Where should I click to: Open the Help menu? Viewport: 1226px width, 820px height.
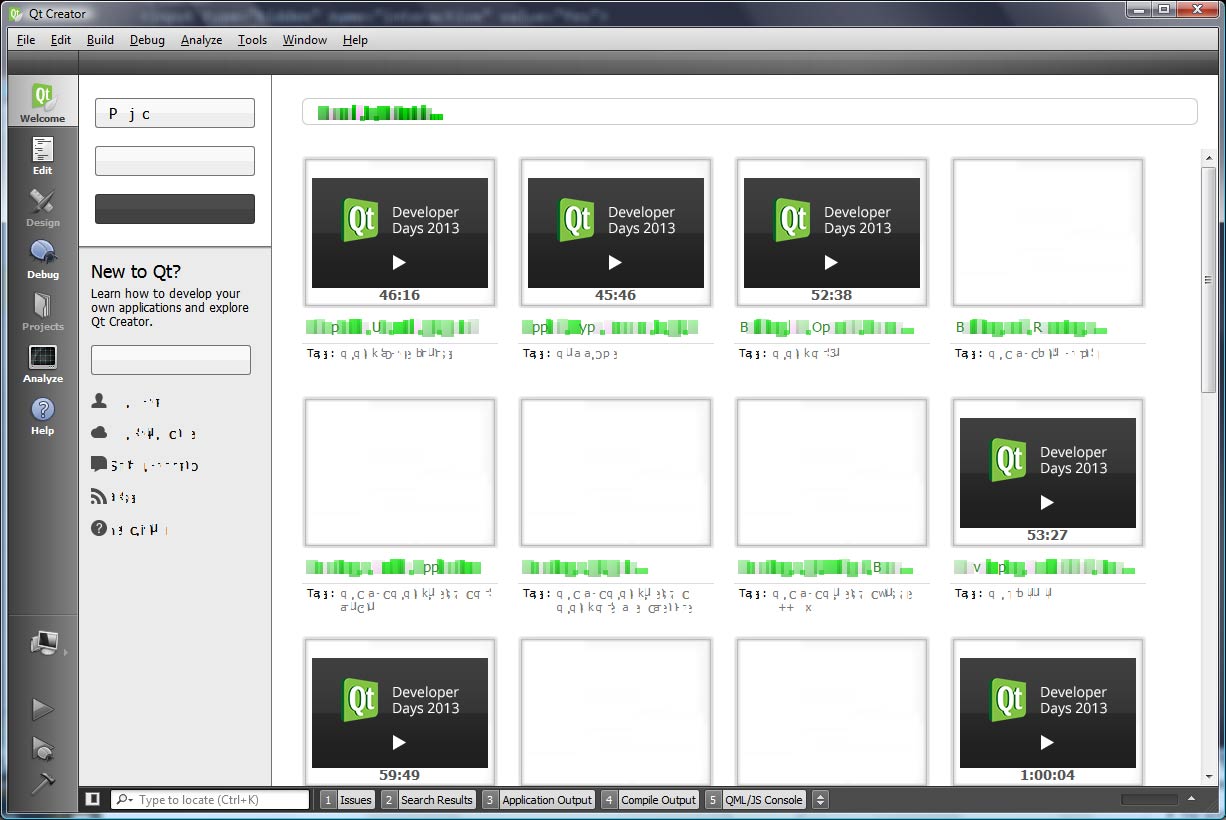[355, 40]
